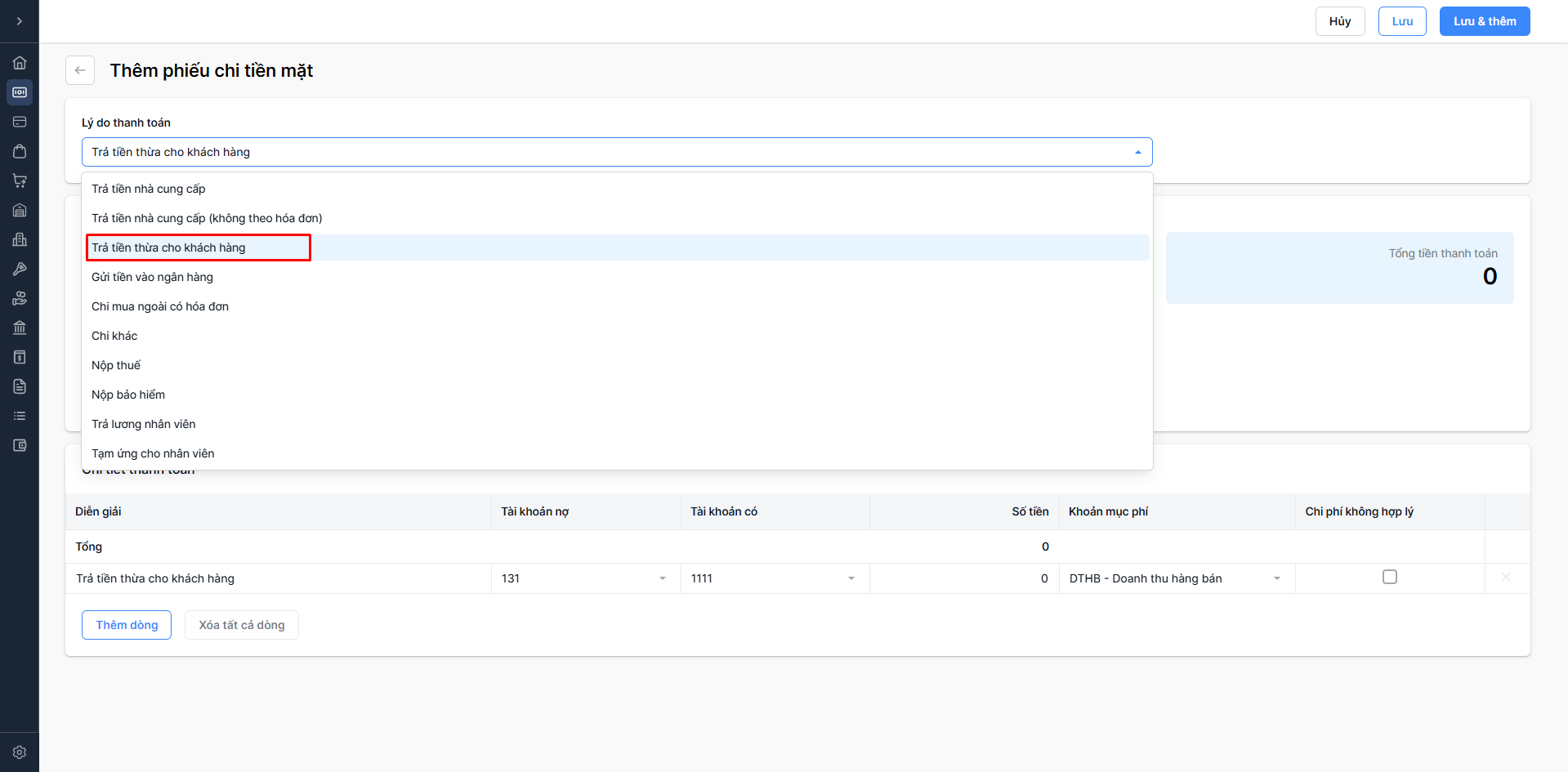The height and width of the screenshot is (772, 1568).
Task: Expand the sidebar with the chevron
Action: [20, 21]
